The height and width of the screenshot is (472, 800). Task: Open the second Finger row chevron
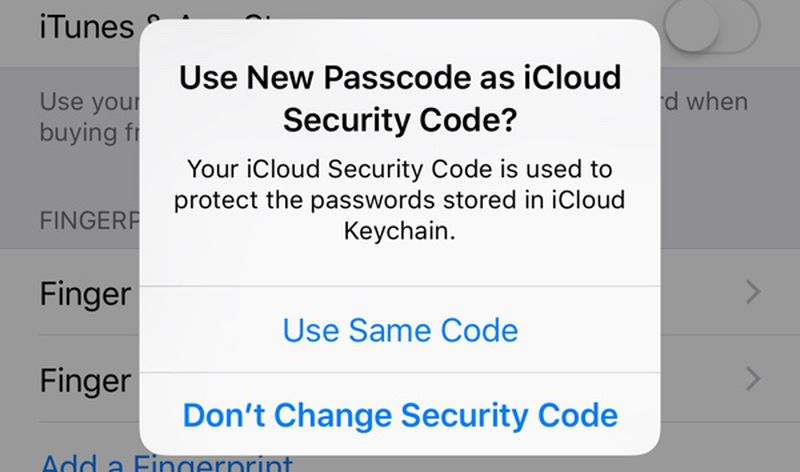click(753, 379)
